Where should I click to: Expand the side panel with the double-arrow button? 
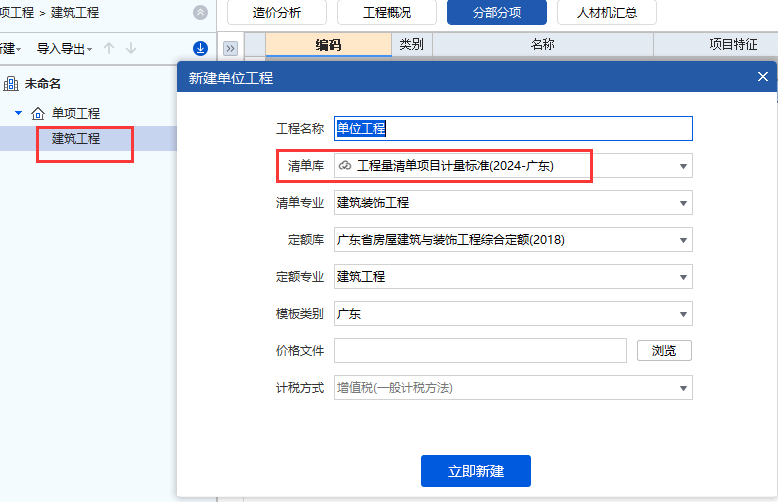[x=230, y=49]
